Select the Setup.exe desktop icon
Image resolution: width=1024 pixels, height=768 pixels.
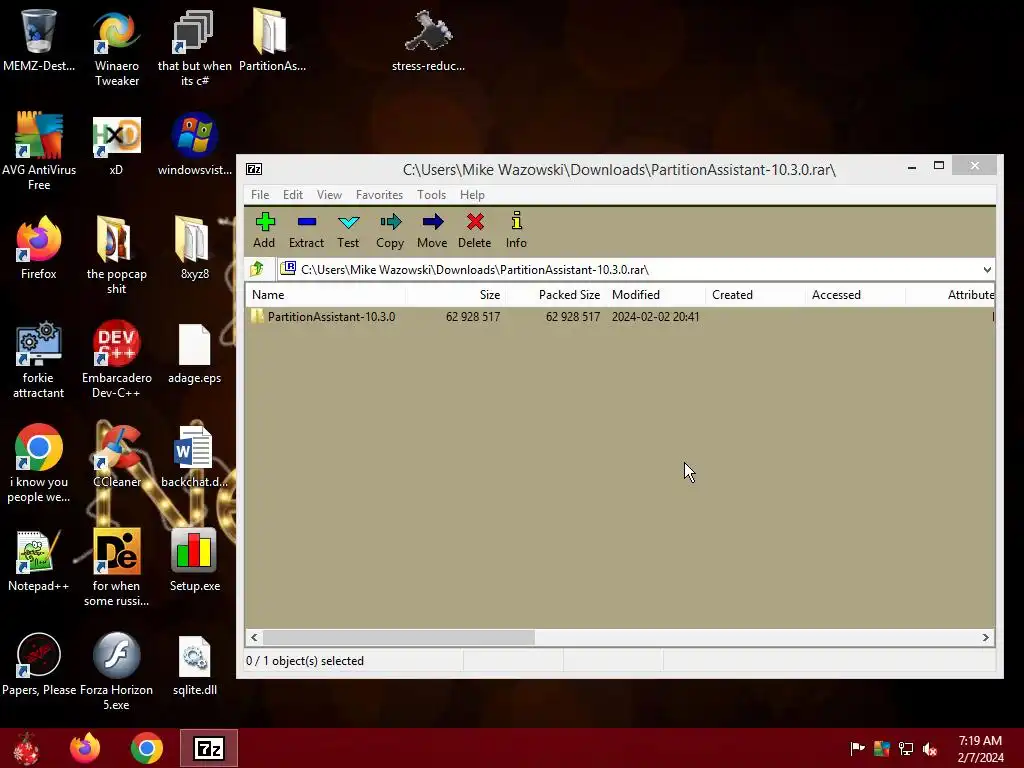point(194,560)
